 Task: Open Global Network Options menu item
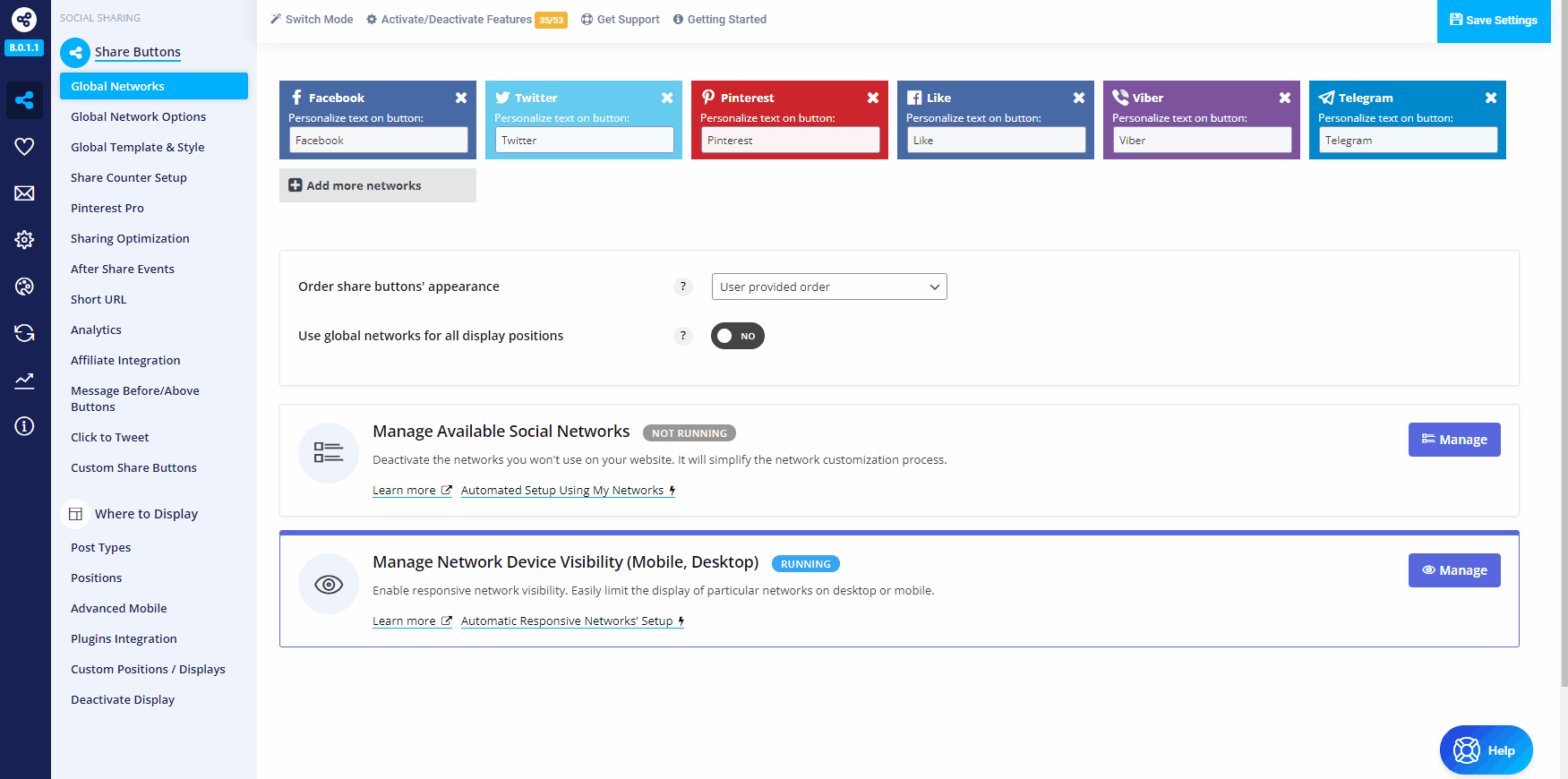pyautogui.click(x=138, y=116)
